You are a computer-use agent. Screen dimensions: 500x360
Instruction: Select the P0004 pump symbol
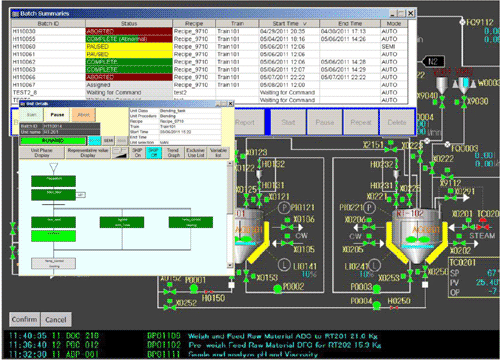[377, 304]
